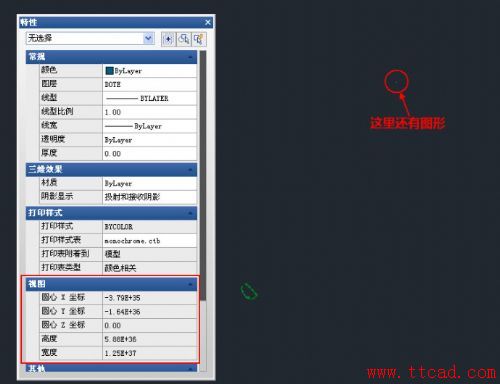Click the 阴影显示 property label
Image resolution: width=500 pixels, height=384 pixels.
point(57,196)
